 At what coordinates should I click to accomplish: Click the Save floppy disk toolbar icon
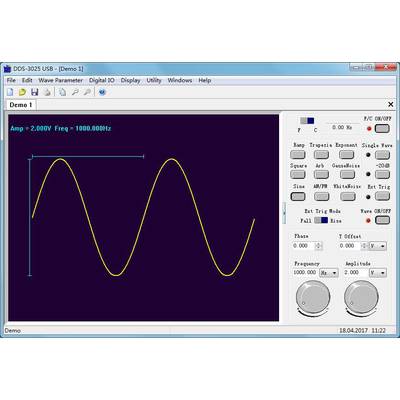(34, 92)
